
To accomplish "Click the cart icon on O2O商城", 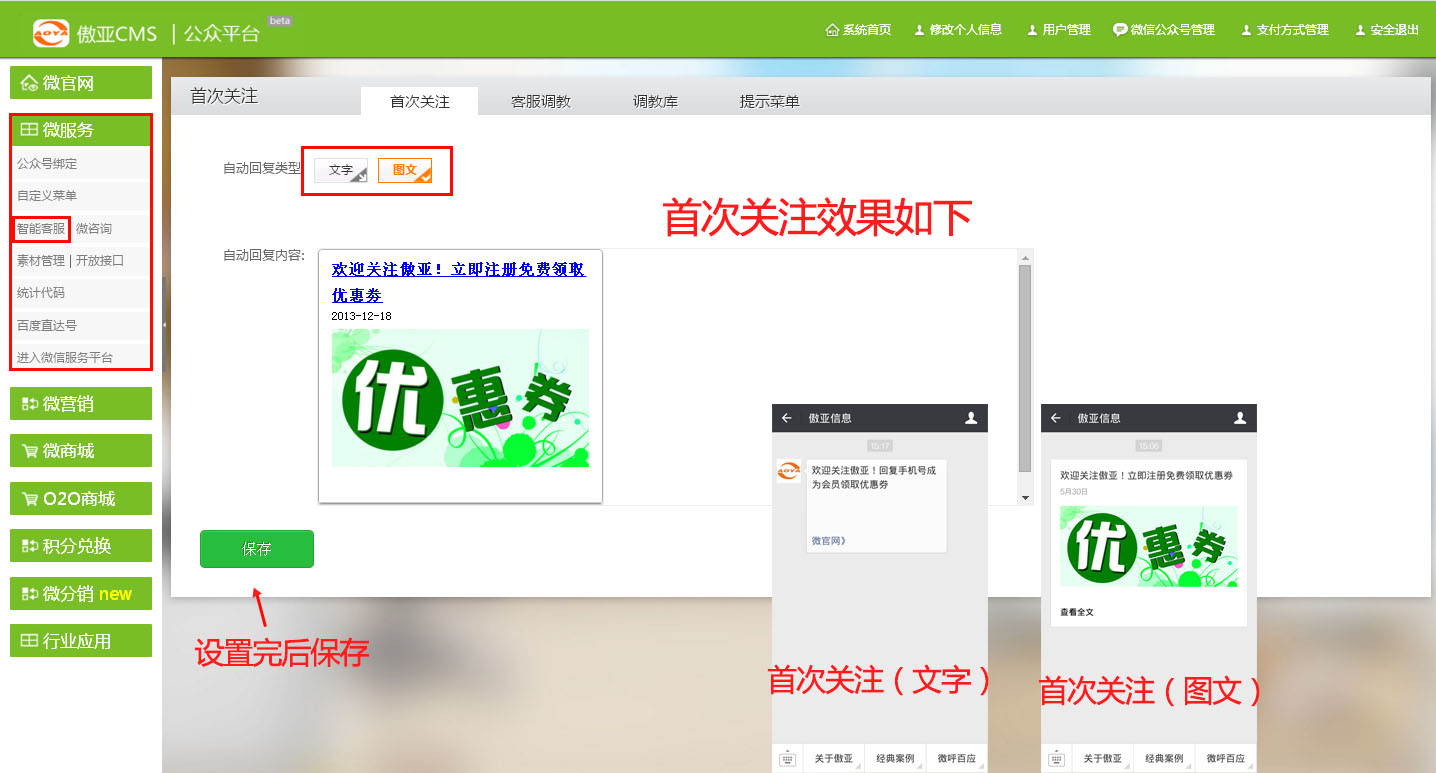I will tap(29, 499).
